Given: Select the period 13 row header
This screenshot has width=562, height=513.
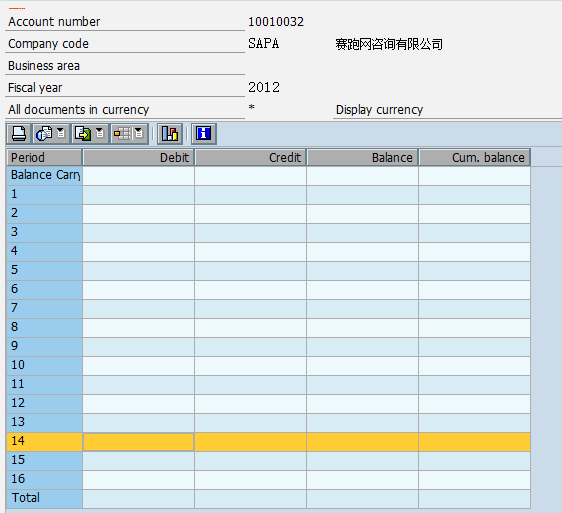Looking at the screenshot, I should click(x=44, y=422).
